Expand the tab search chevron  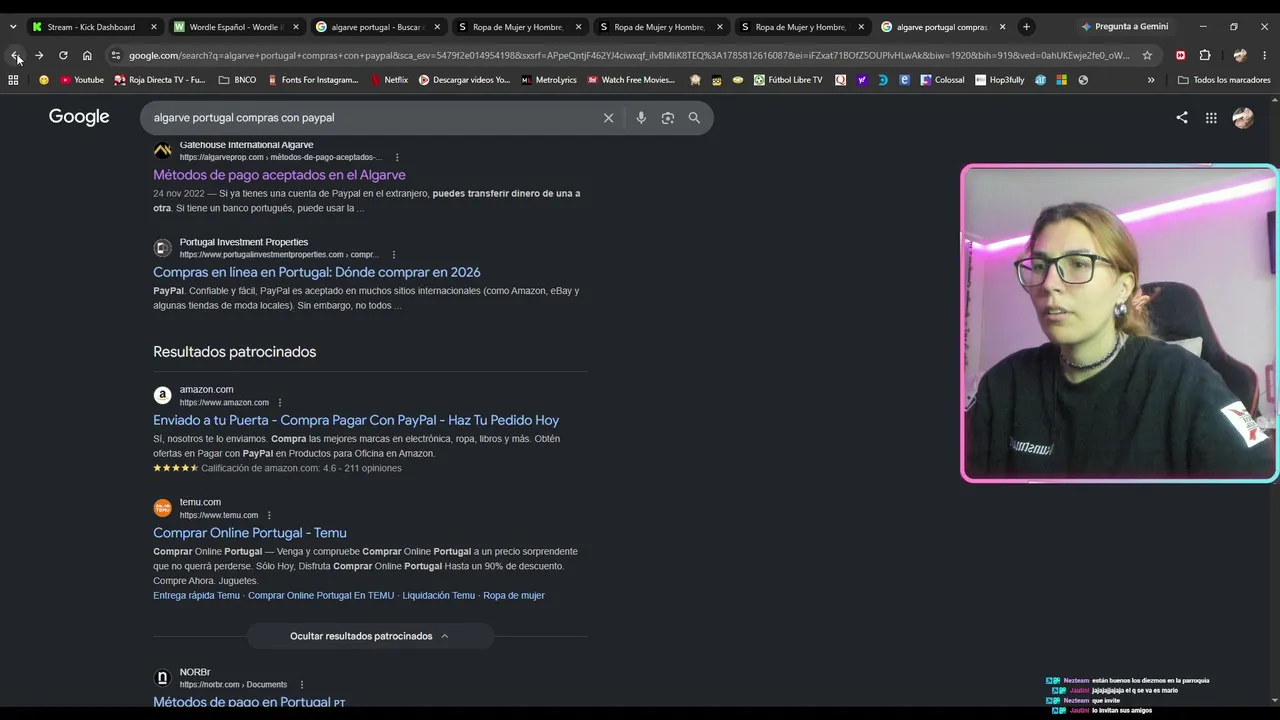pos(13,27)
